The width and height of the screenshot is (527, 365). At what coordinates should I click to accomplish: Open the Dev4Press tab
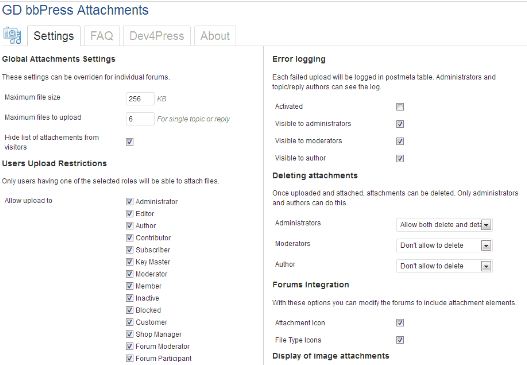click(157, 36)
